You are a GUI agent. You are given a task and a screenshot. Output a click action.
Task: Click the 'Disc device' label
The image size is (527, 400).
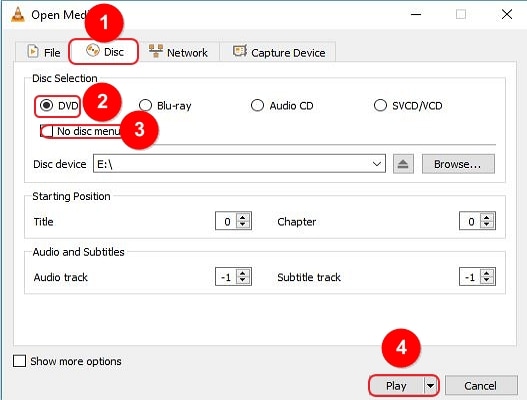coord(60,164)
